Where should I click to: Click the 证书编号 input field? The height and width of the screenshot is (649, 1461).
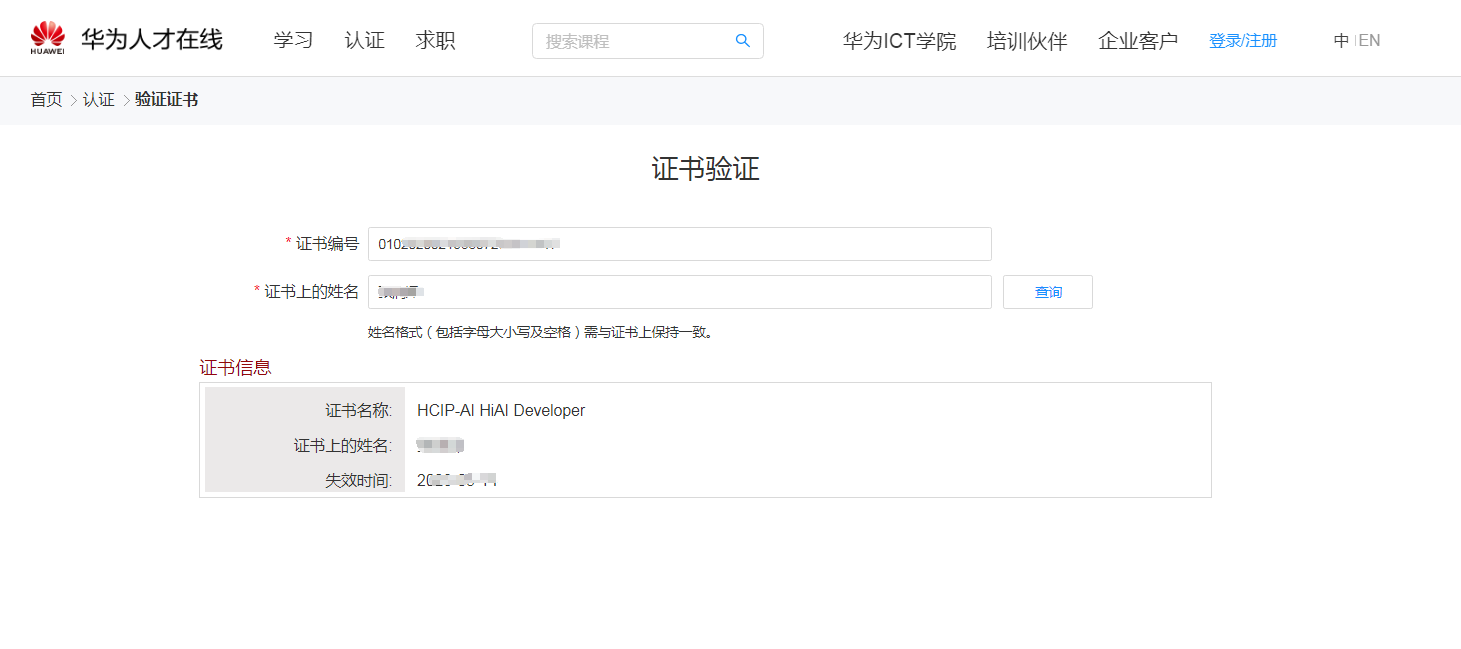[680, 243]
